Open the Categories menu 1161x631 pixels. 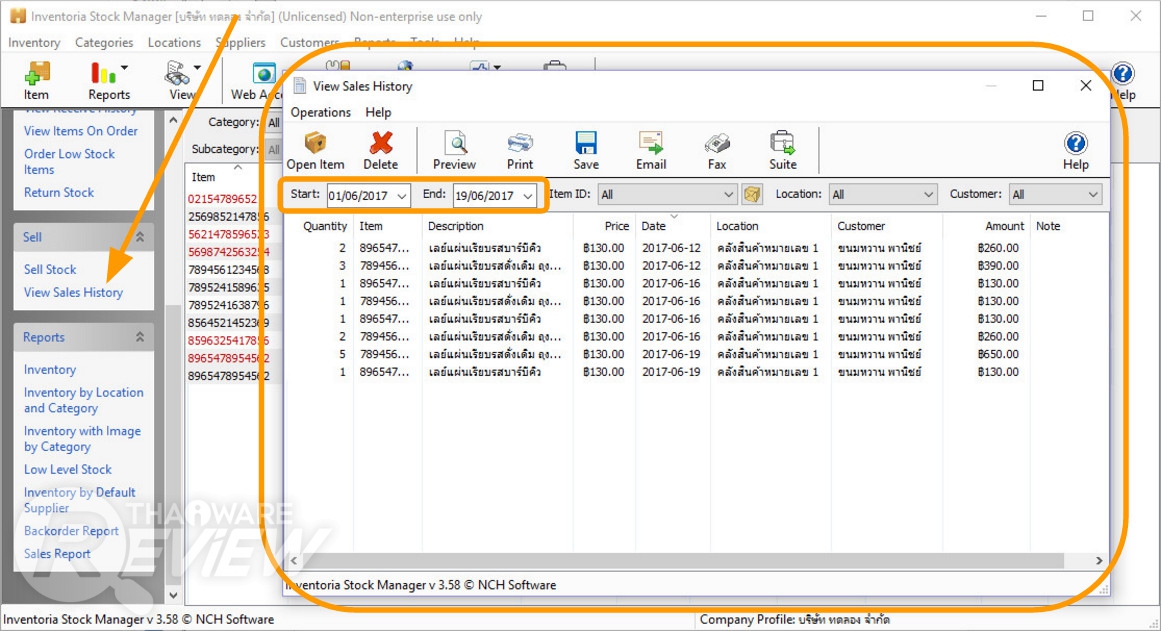104,43
